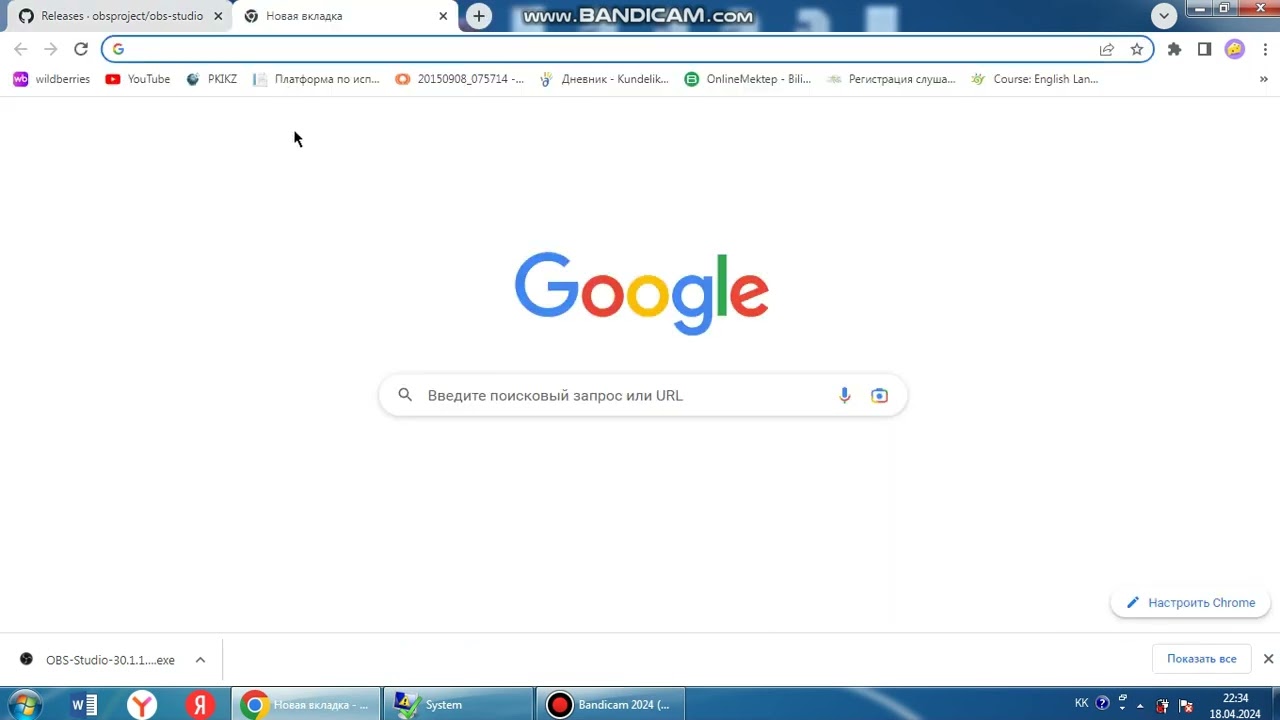The width and height of the screenshot is (1280, 720).
Task: Toggle the Chrome side panel
Action: click(x=1205, y=49)
